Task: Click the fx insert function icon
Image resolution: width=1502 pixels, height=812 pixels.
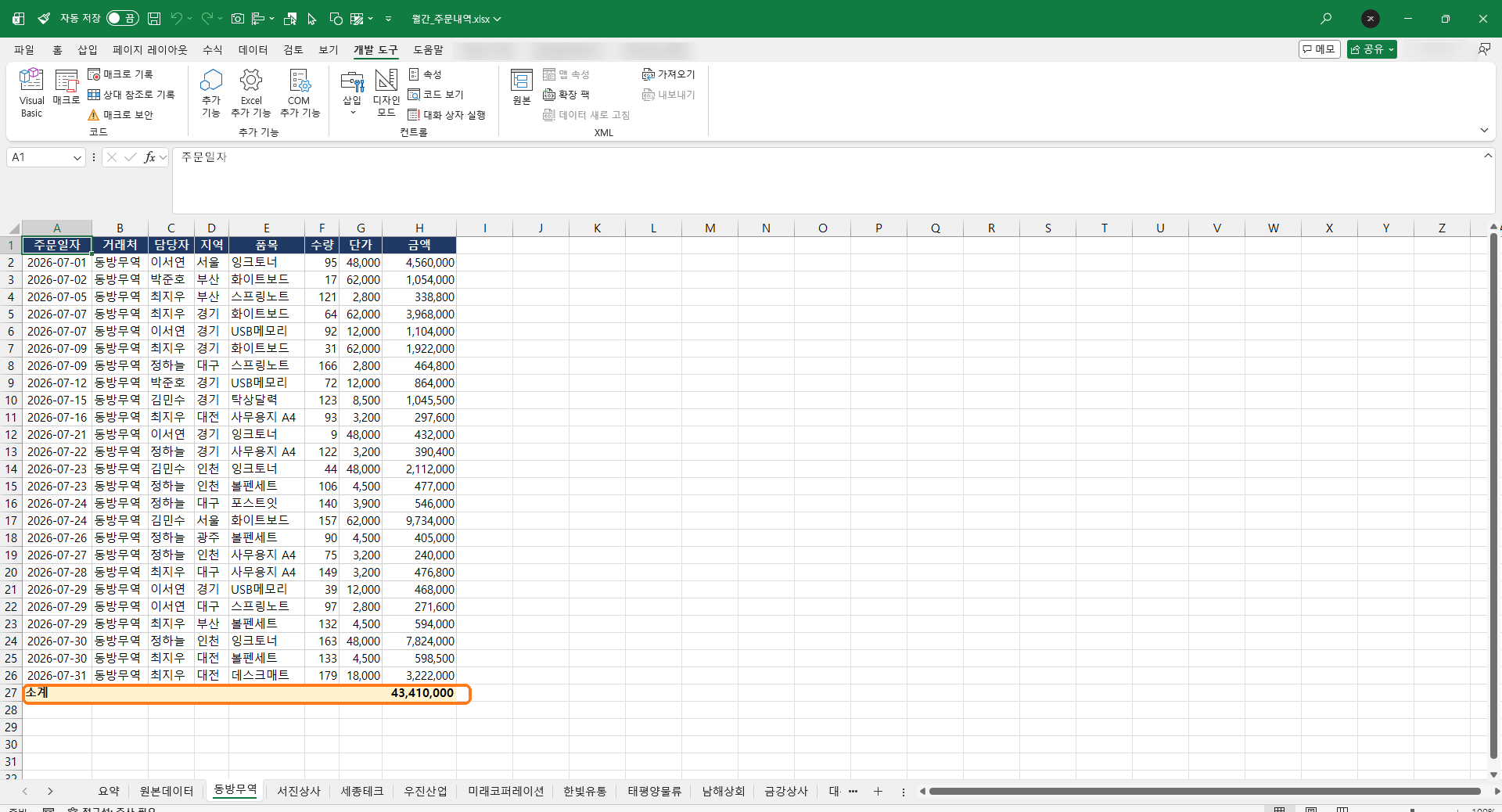Action: pos(149,157)
